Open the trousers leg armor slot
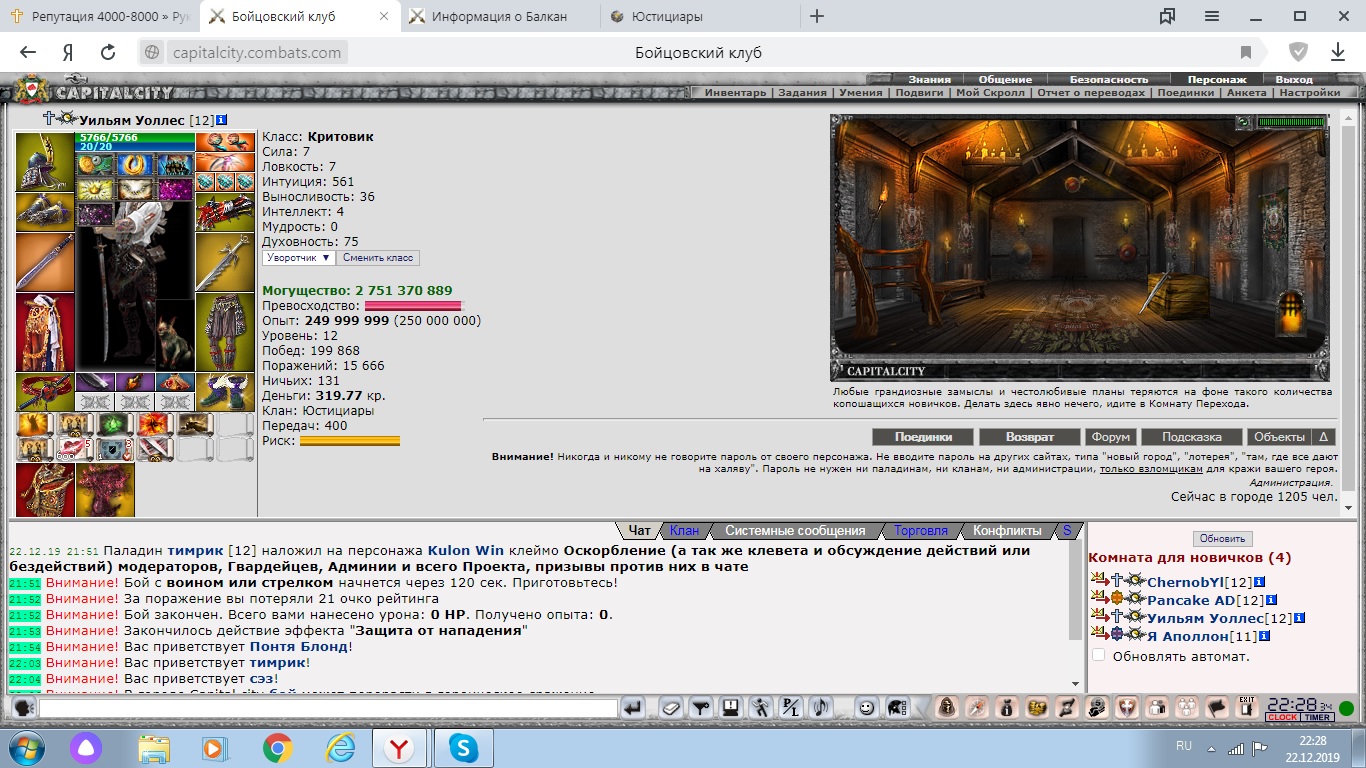This screenshot has height=768, width=1366. tap(225, 332)
